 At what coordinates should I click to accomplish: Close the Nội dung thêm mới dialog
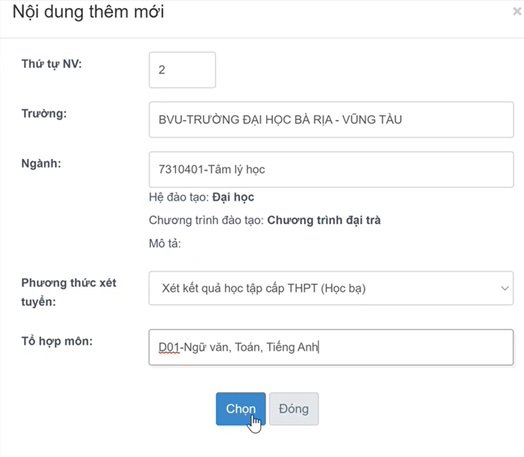(517, 12)
